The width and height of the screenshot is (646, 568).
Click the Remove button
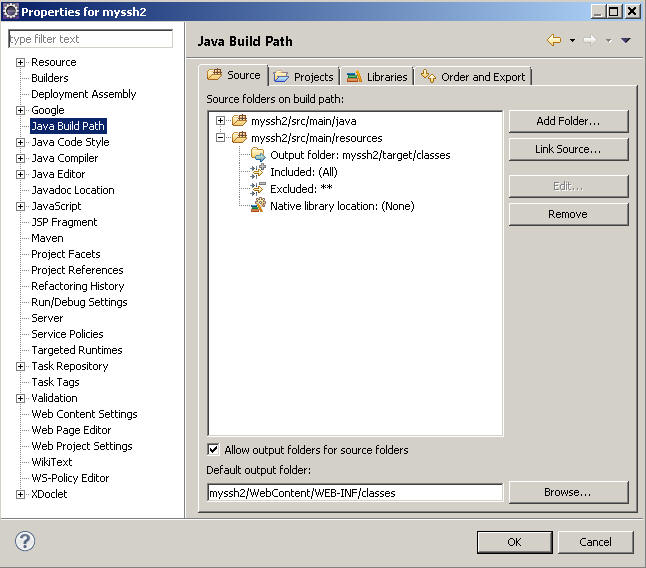(x=568, y=214)
